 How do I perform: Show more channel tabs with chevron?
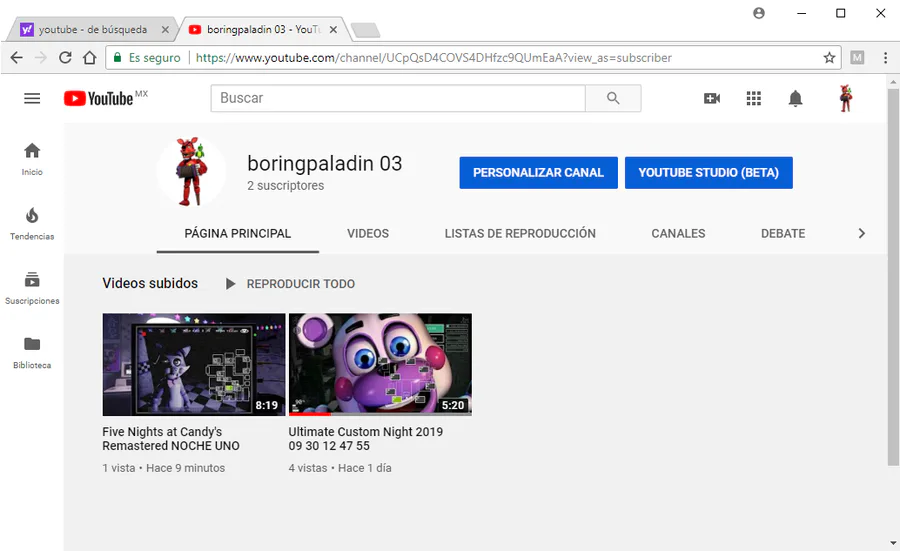pyautogui.click(x=862, y=234)
